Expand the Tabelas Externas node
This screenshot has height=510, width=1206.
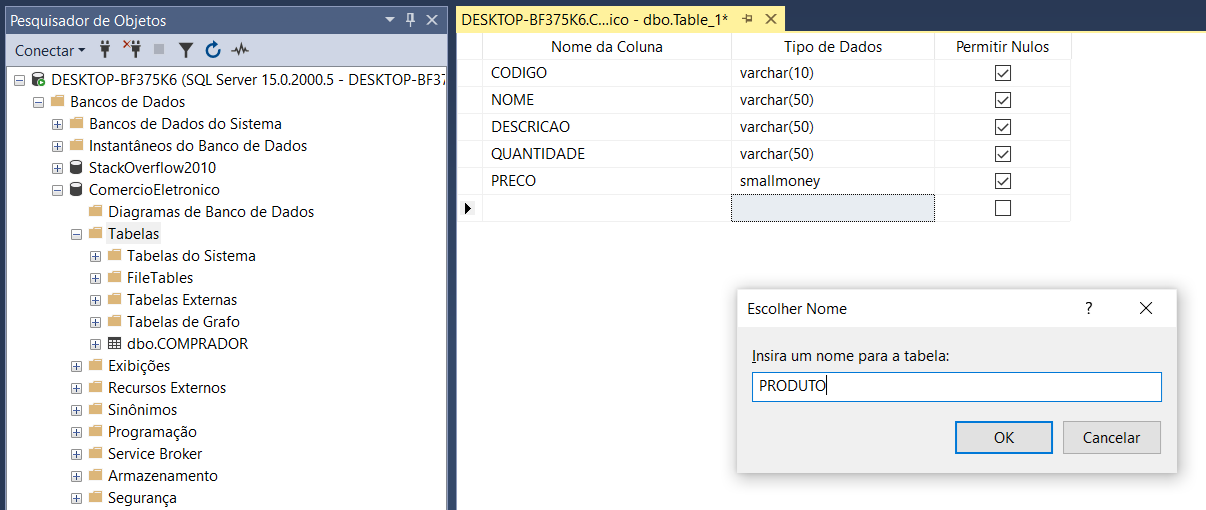point(95,299)
